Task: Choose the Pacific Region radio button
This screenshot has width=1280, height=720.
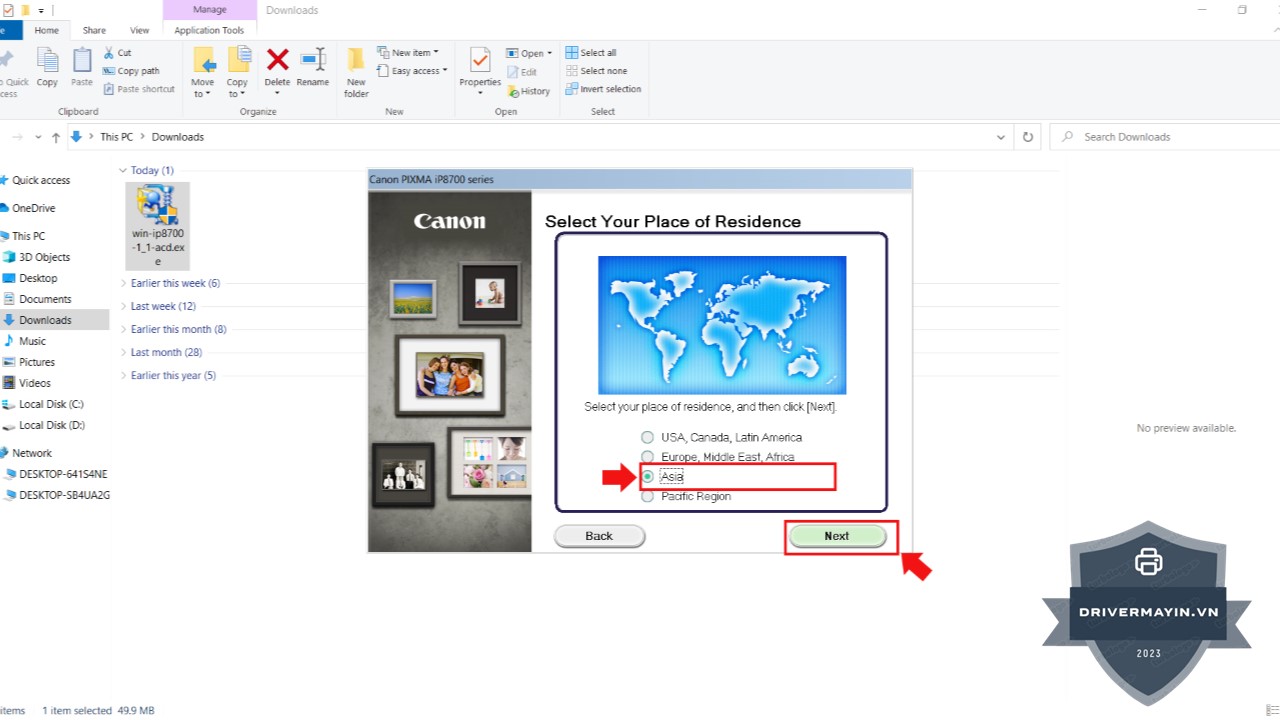Action: tap(648, 496)
